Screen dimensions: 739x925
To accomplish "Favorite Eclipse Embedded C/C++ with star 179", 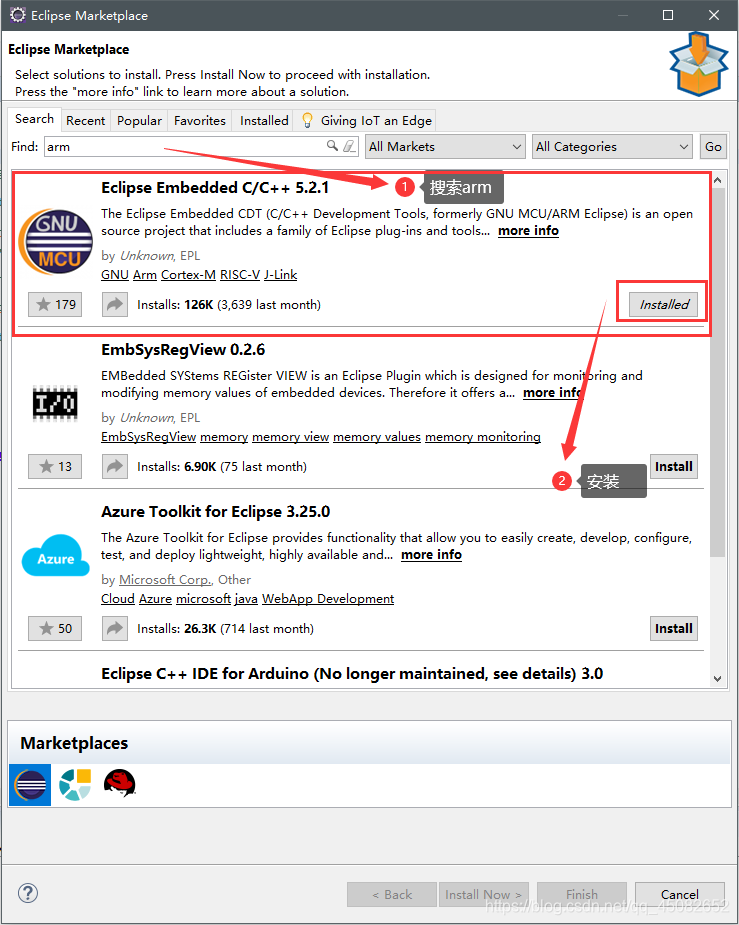I will tap(55, 304).
